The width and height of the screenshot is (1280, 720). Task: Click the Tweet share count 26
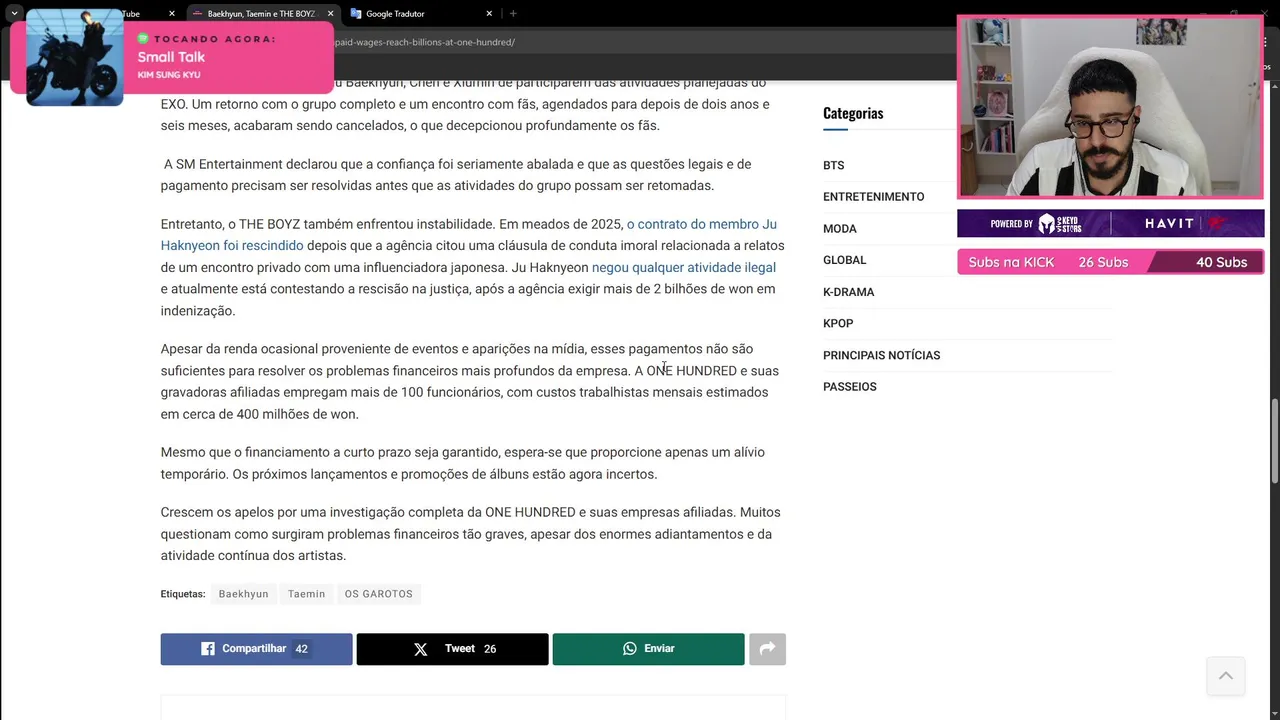(490, 649)
